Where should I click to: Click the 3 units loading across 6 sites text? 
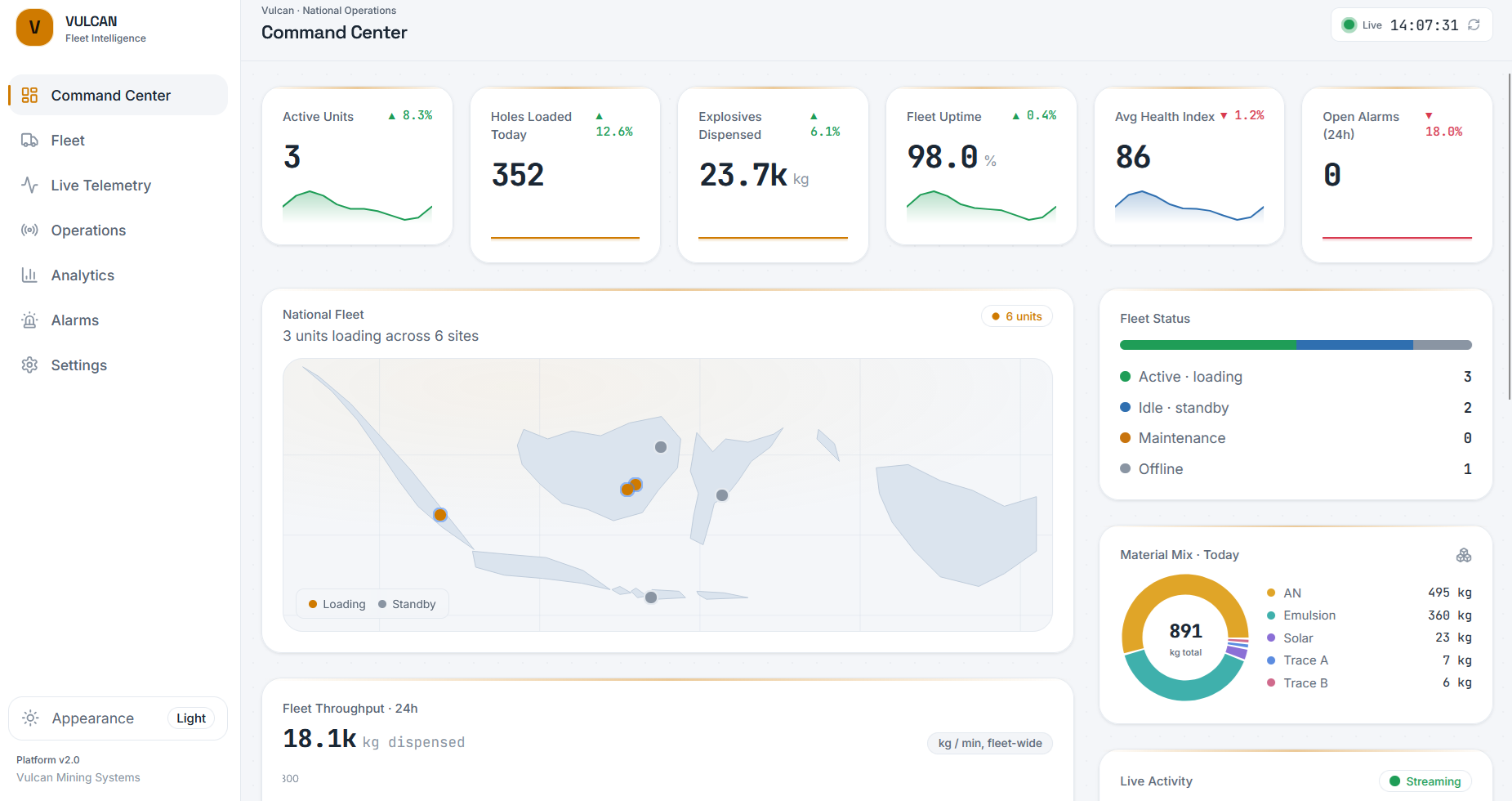coord(381,336)
